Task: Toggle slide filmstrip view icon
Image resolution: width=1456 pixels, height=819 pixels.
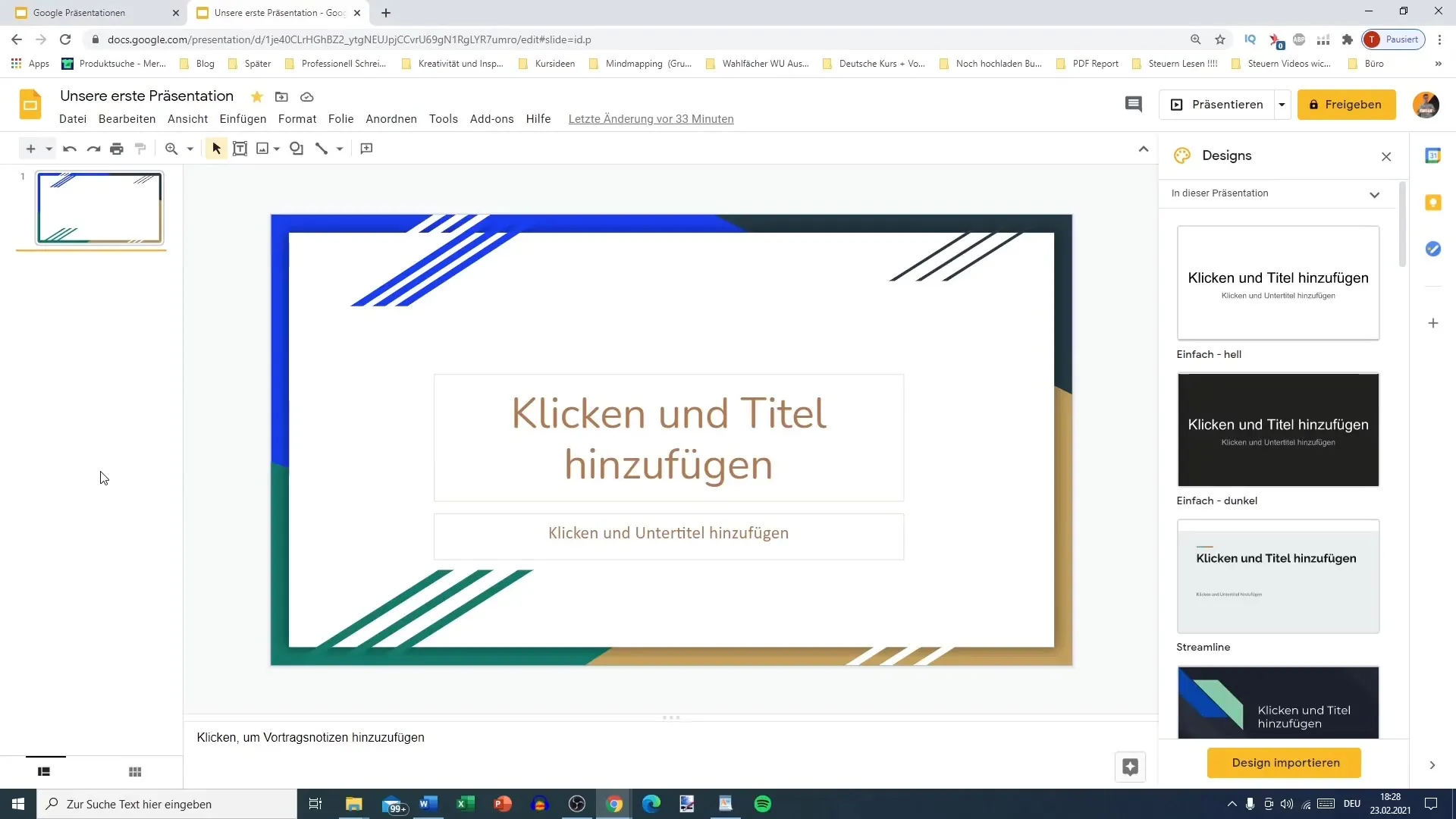Action: [x=44, y=771]
